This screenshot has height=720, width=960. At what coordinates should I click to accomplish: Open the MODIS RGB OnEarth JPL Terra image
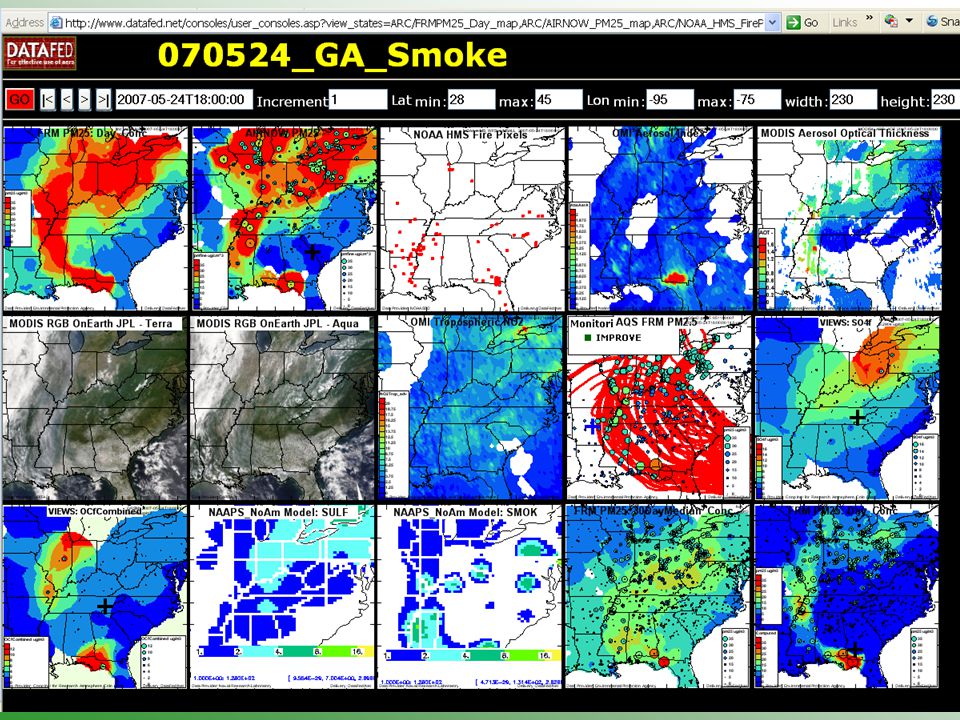pos(96,408)
